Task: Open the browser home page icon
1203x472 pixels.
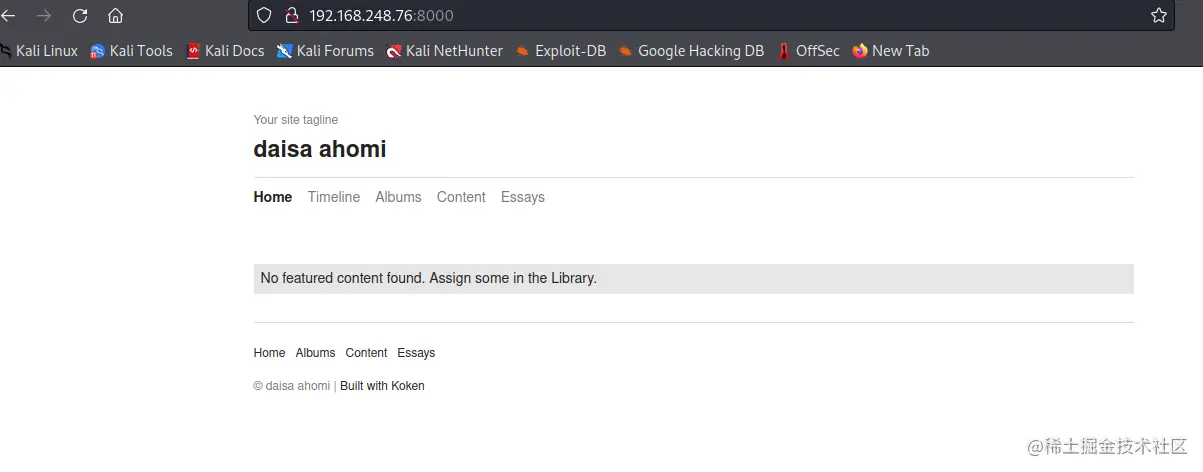Action: click(116, 15)
